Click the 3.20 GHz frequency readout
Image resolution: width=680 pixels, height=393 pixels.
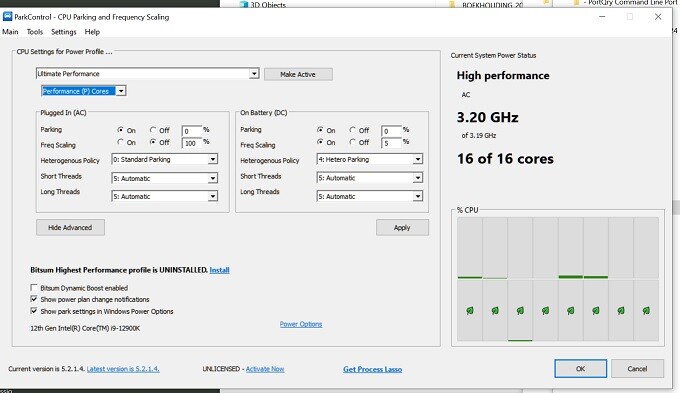coord(487,118)
